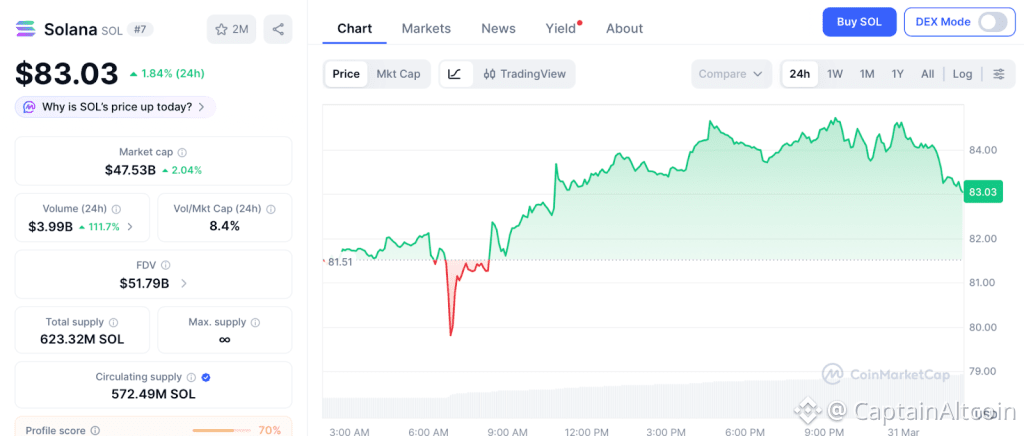Switch to the Markets tab

426,28
